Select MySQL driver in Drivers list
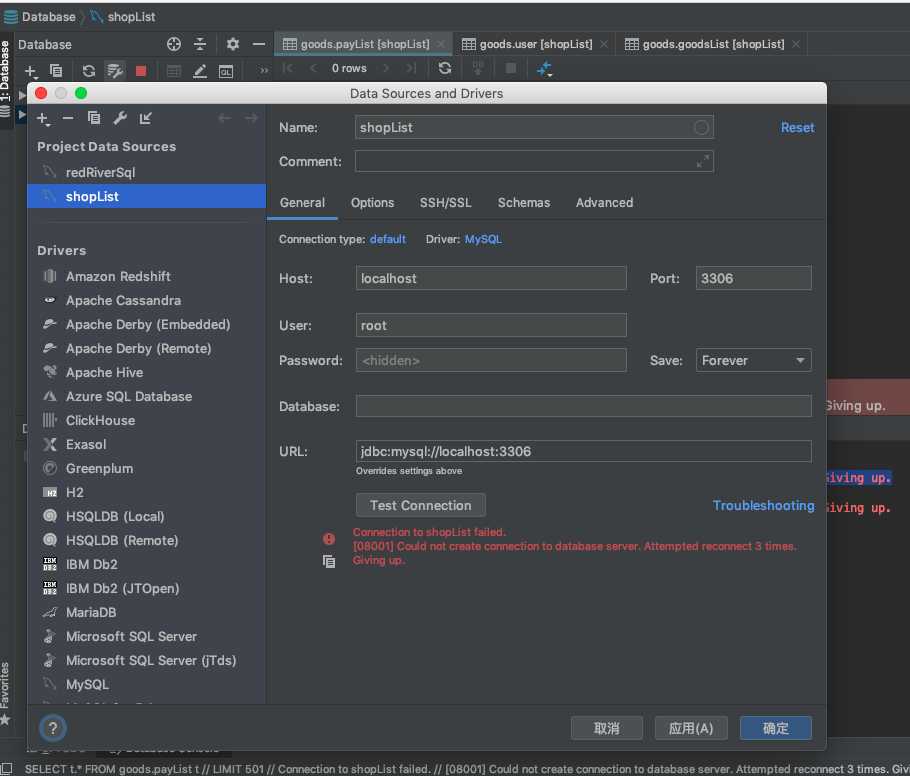Viewport: 910px width, 776px height. 146,684
